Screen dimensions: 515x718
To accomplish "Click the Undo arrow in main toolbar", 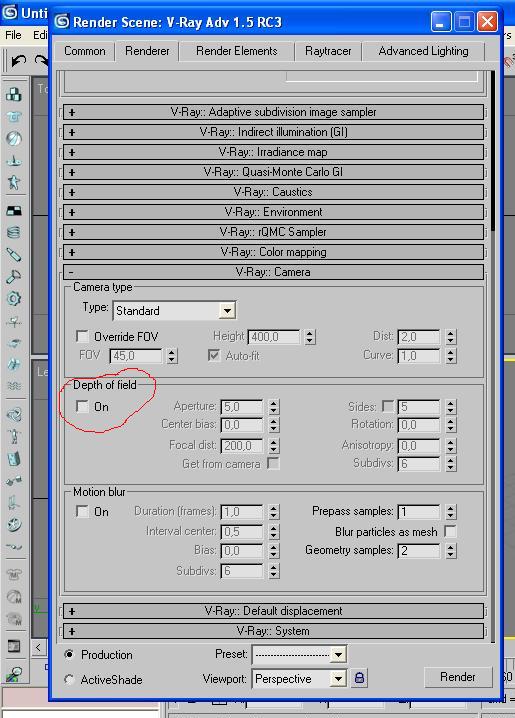I will coord(18,60).
